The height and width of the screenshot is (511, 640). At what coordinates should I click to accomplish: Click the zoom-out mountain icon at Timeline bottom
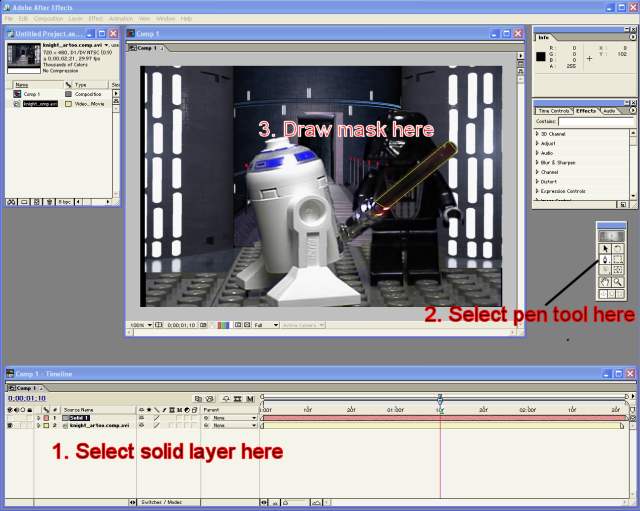(x=275, y=503)
